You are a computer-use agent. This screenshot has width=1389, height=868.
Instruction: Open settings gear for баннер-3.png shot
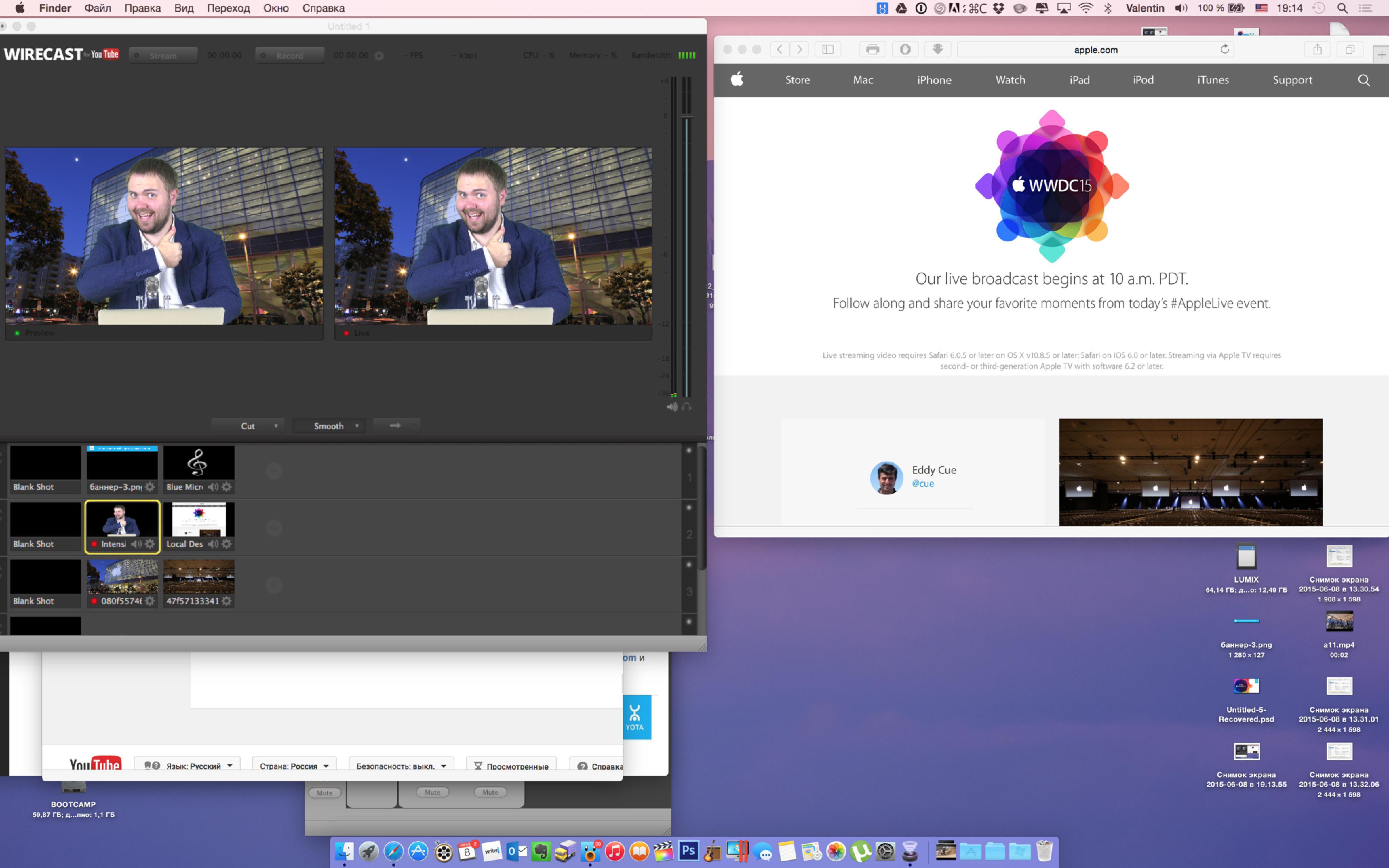coord(150,487)
